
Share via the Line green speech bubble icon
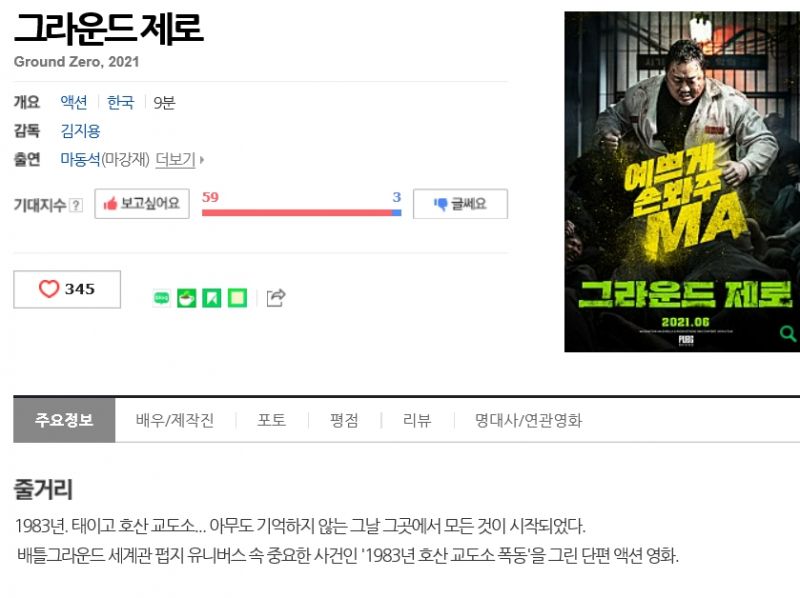pyautogui.click(x=162, y=297)
